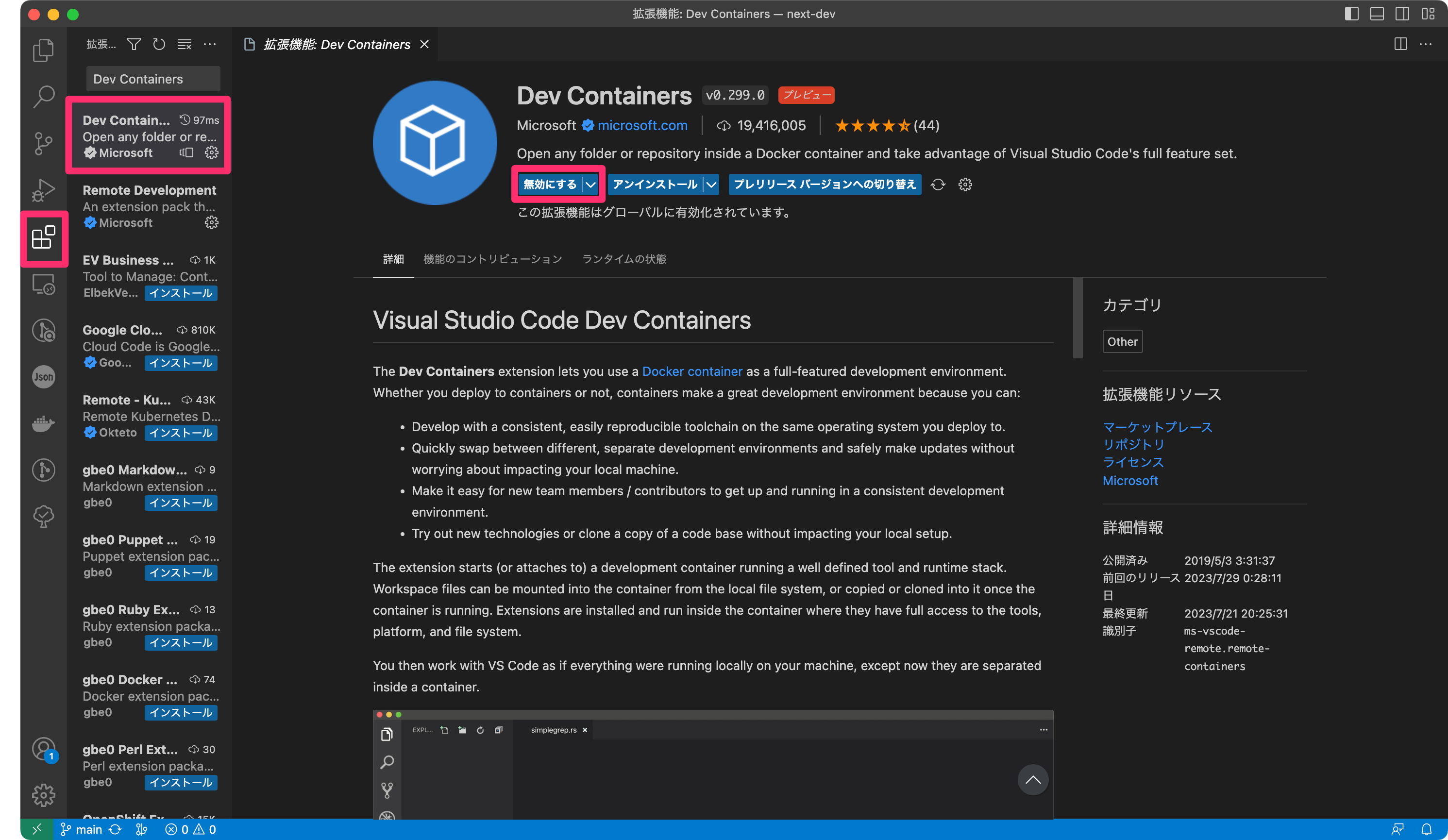Toggle the secondary sidebar visibility

1403,14
